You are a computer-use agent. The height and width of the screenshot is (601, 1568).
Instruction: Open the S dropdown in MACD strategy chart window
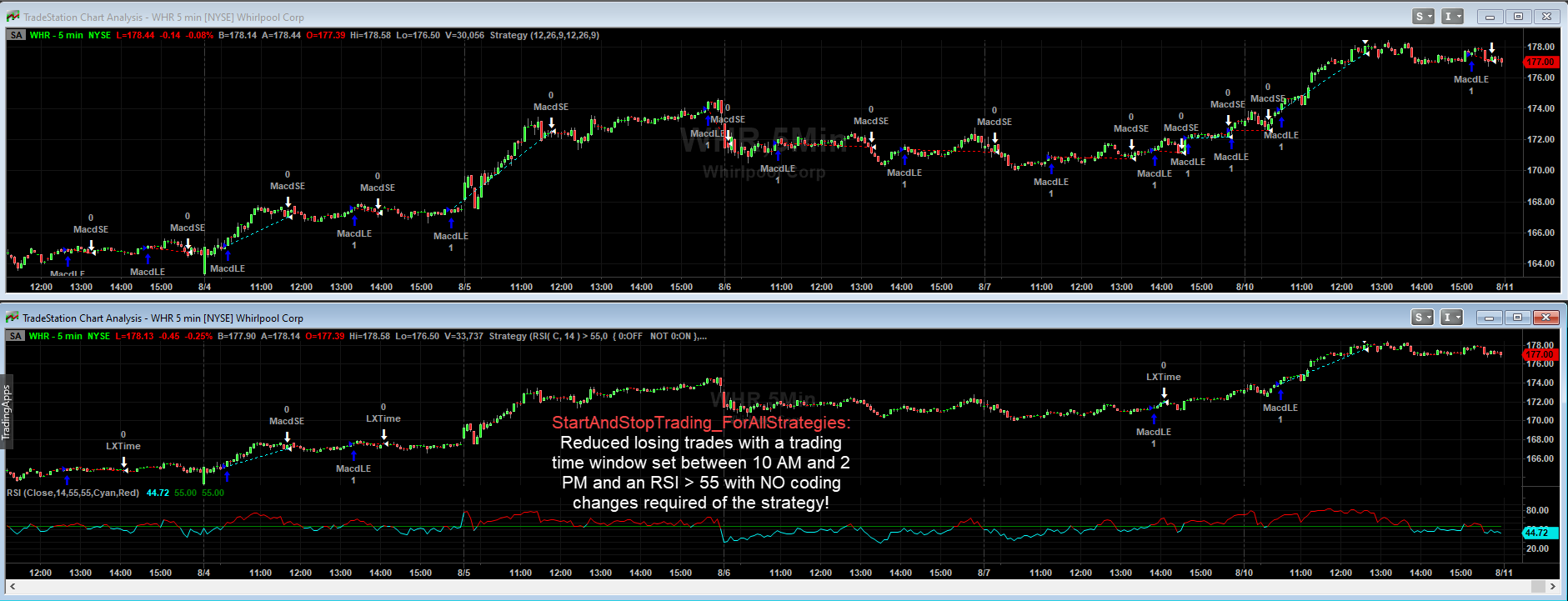(x=1423, y=16)
